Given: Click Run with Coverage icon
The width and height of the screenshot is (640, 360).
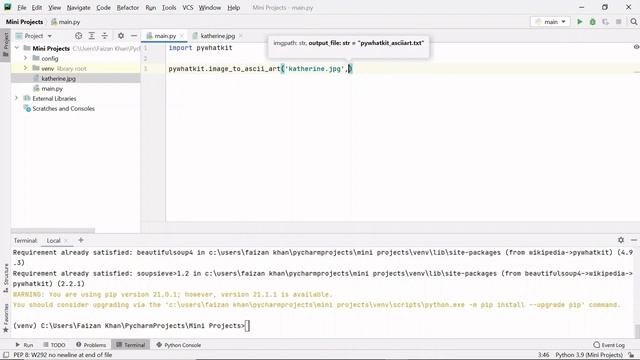Looking at the screenshot, I should point(605,22).
